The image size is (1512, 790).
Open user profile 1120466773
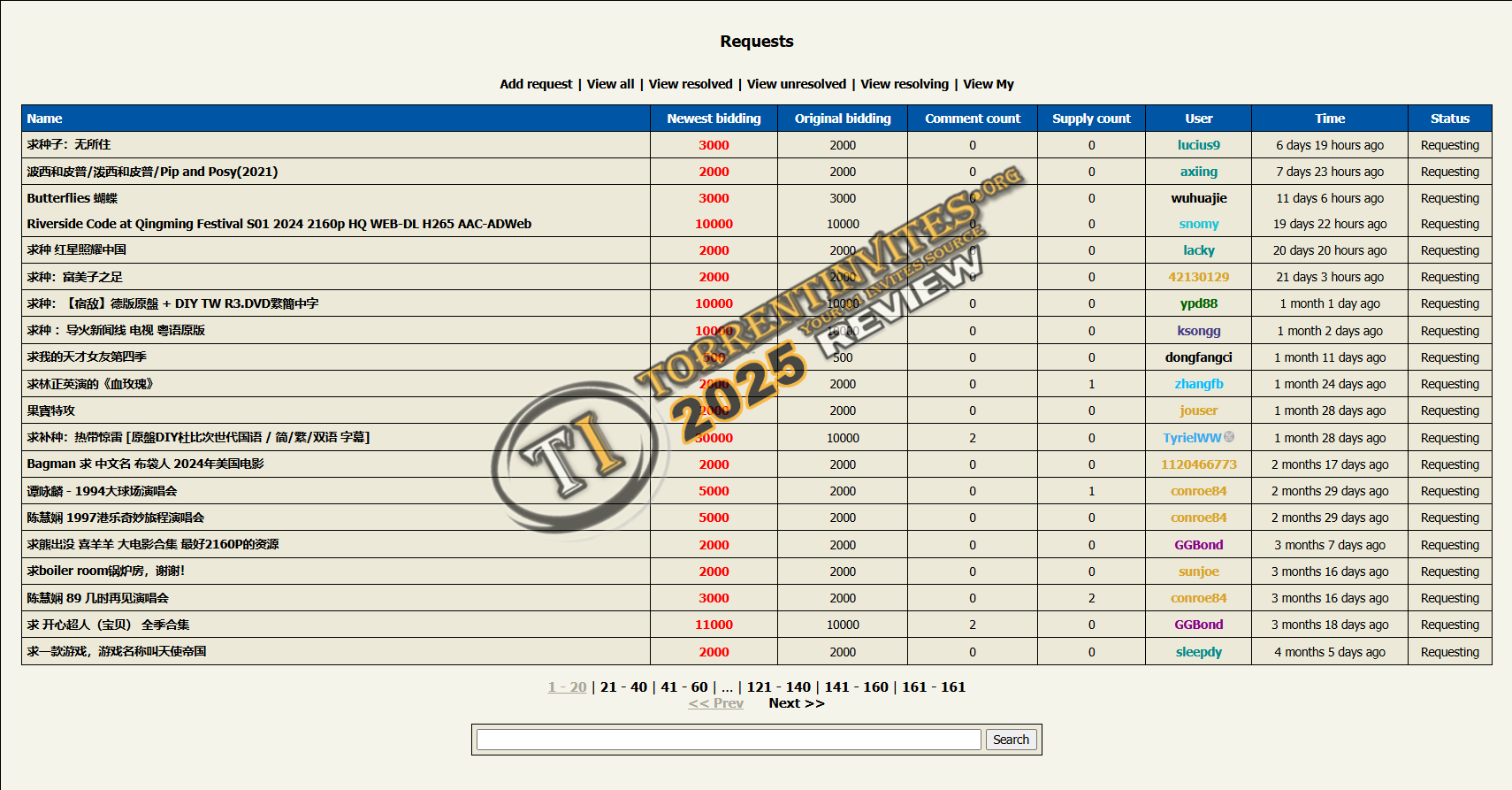tap(1199, 464)
